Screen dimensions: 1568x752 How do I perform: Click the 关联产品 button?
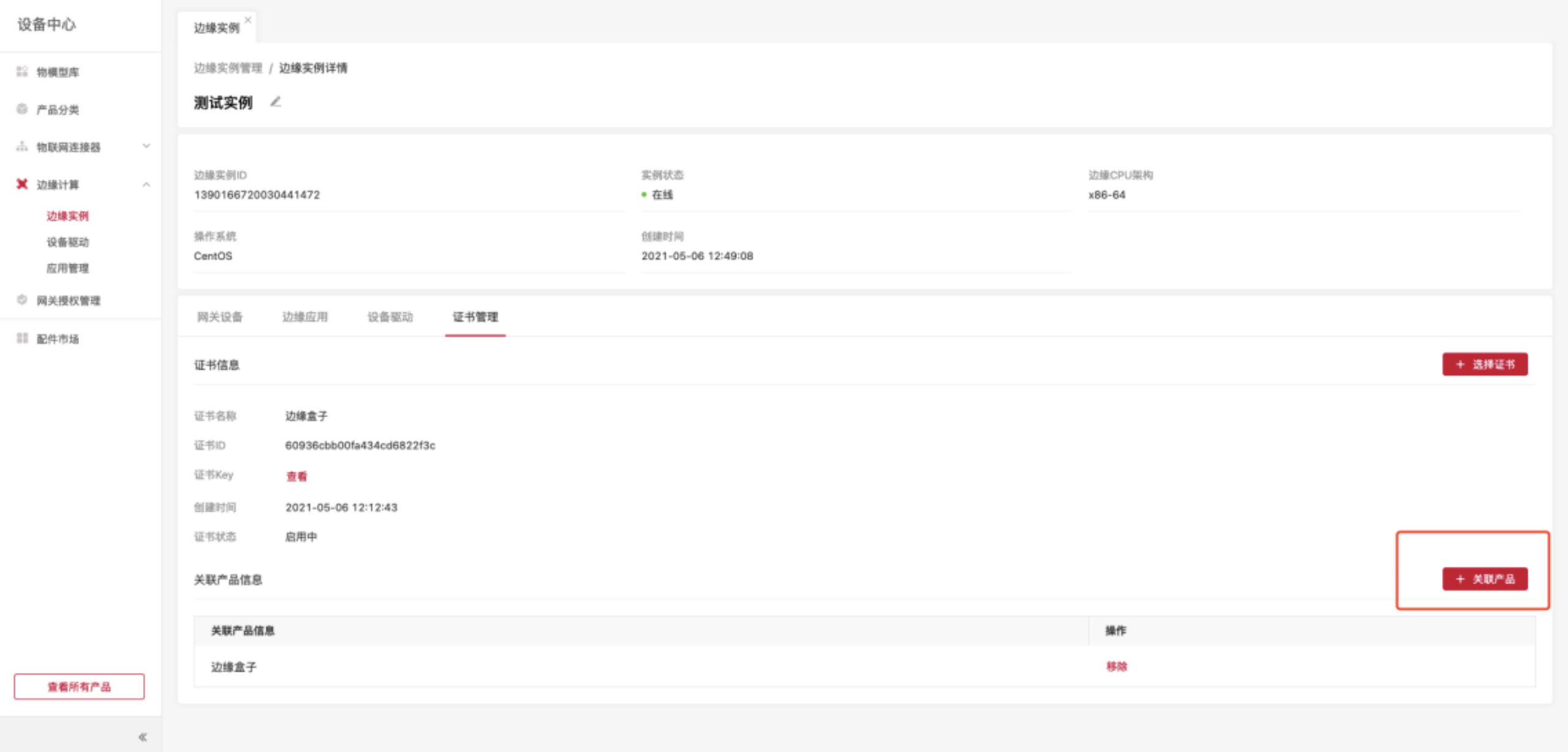click(1485, 579)
